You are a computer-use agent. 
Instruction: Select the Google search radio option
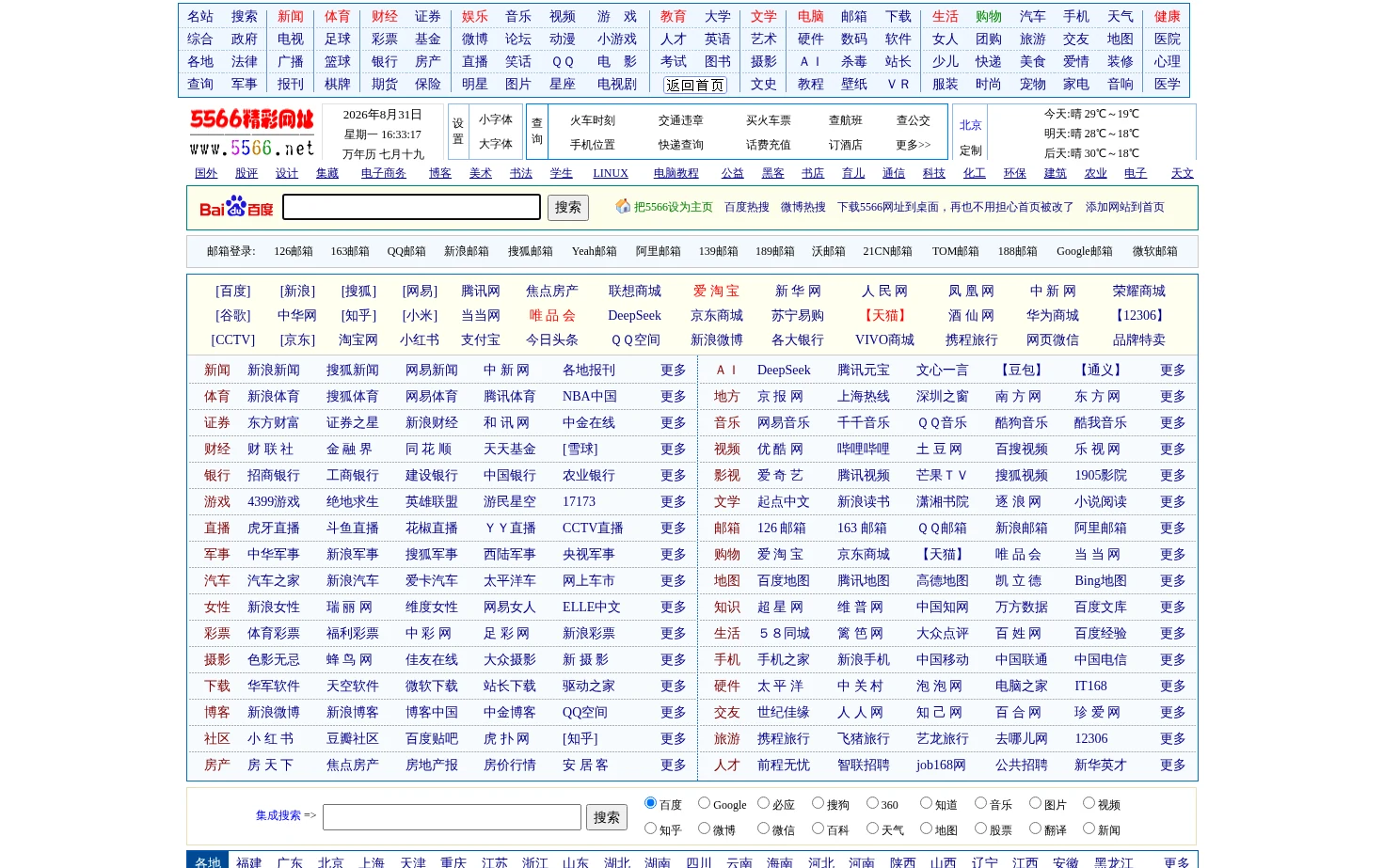click(x=704, y=803)
